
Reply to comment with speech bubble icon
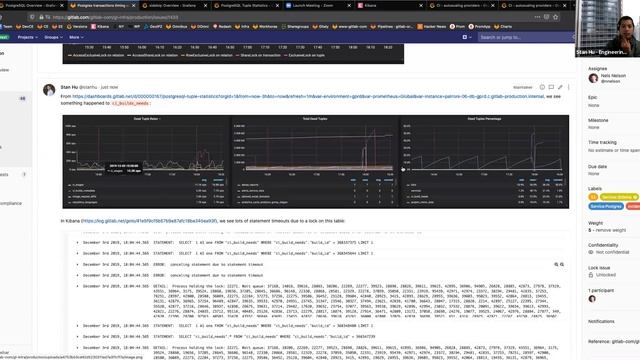coord(551,87)
